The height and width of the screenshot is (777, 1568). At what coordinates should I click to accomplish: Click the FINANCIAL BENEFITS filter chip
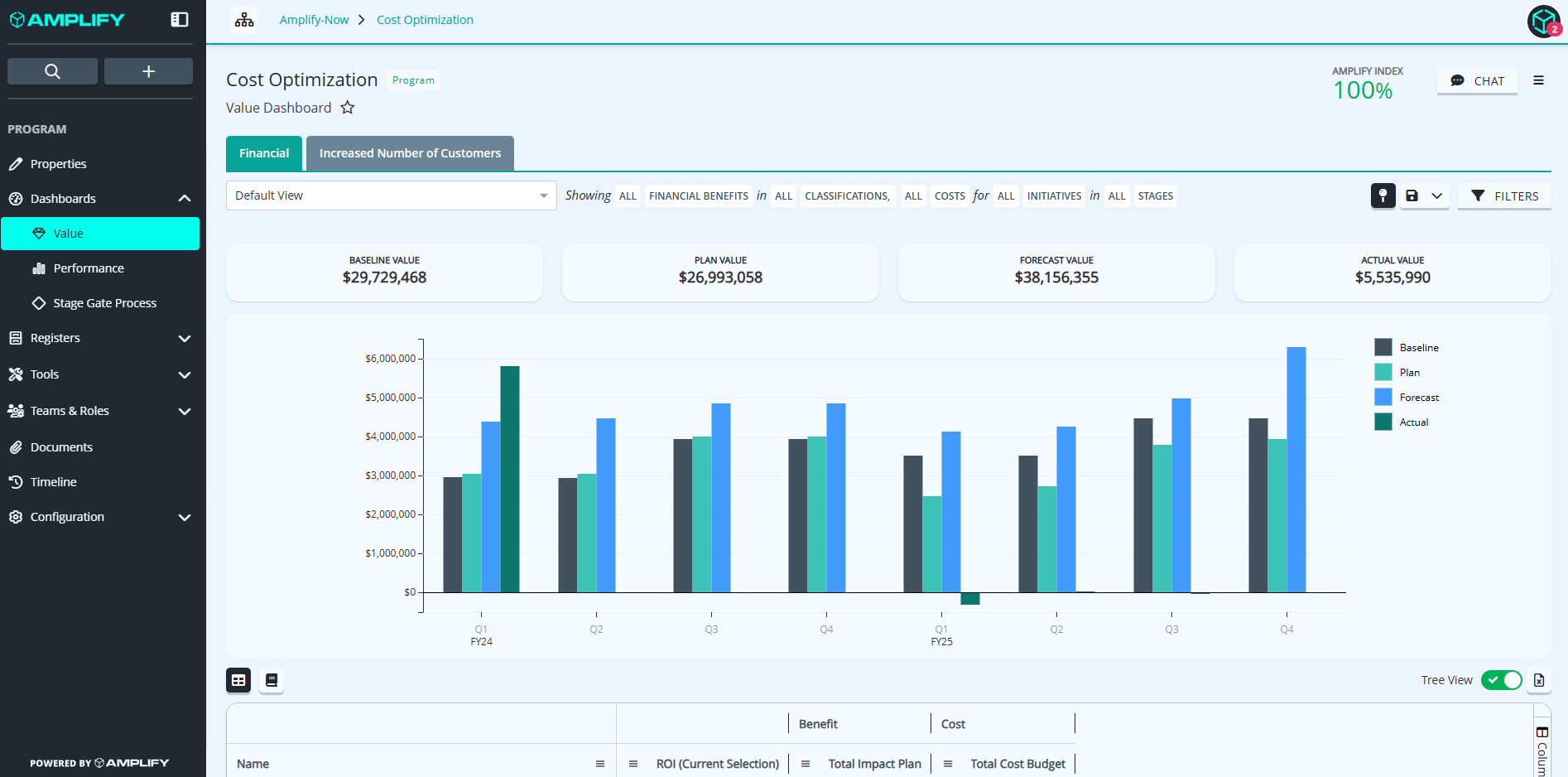click(699, 195)
